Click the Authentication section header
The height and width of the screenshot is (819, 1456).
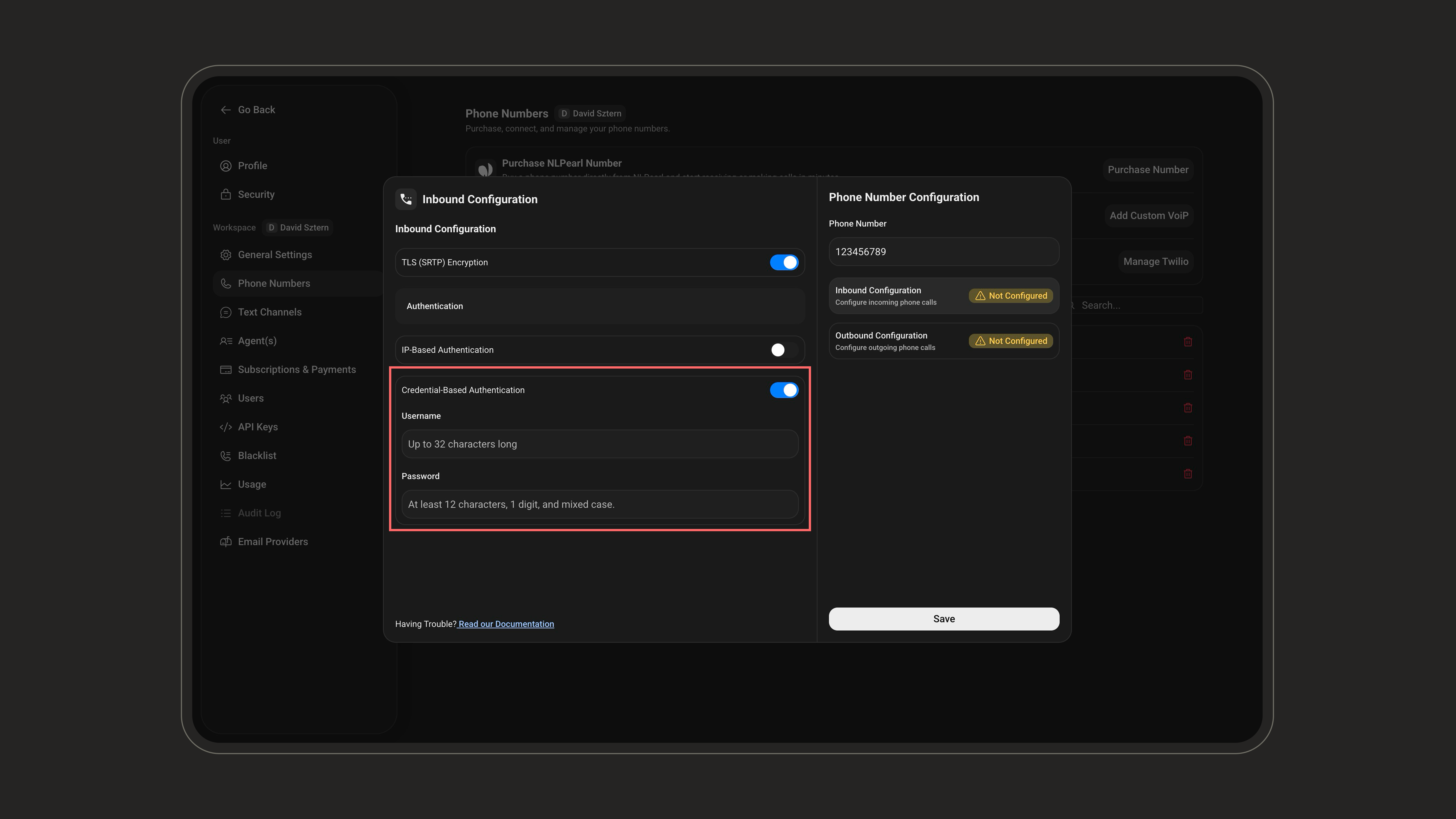[x=600, y=306]
